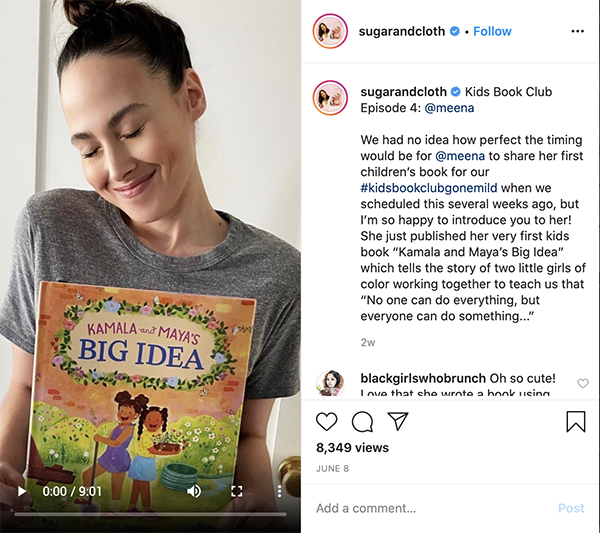This screenshot has height=533, width=600.
Task: Open @meena mention after Episode 4
Action: click(x=449, y=108)
